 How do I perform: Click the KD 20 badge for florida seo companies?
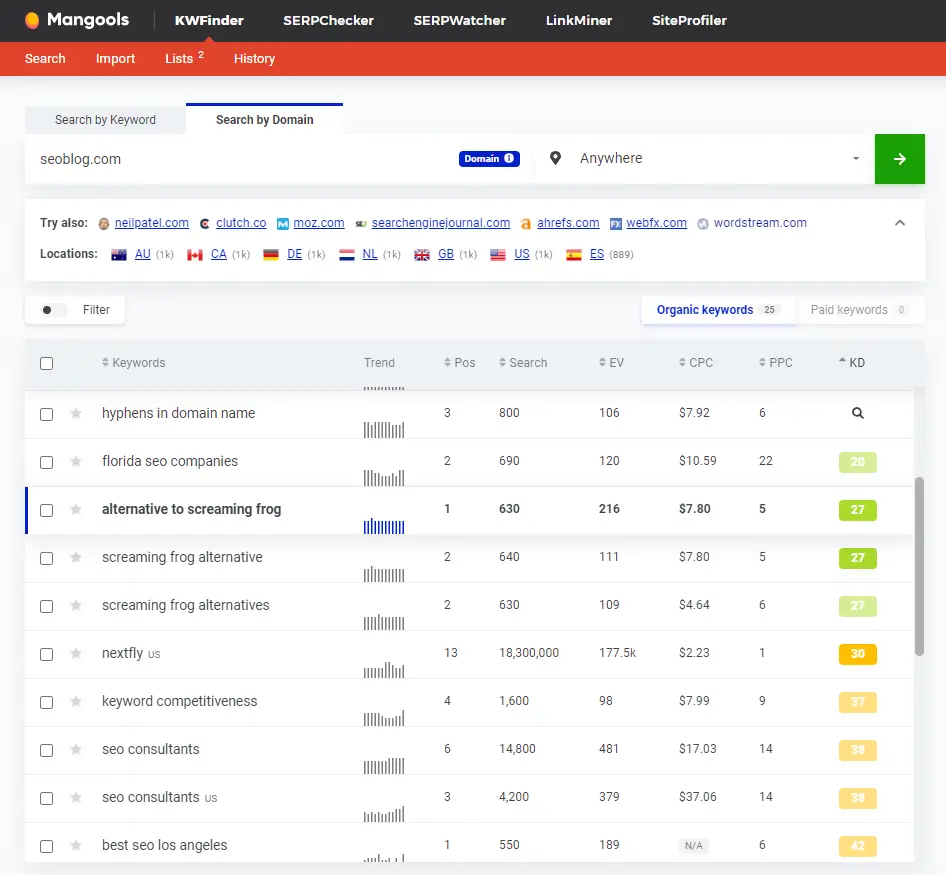click(857, 462)
